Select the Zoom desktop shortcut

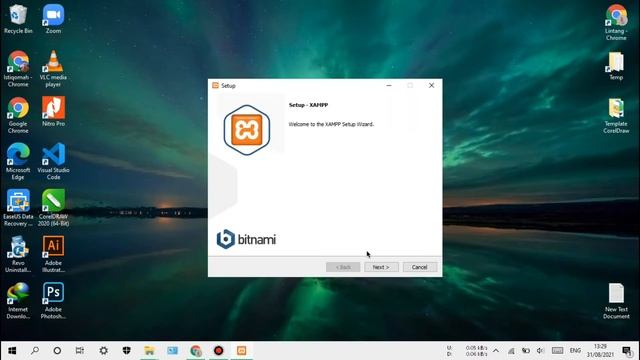coord(53,19)
